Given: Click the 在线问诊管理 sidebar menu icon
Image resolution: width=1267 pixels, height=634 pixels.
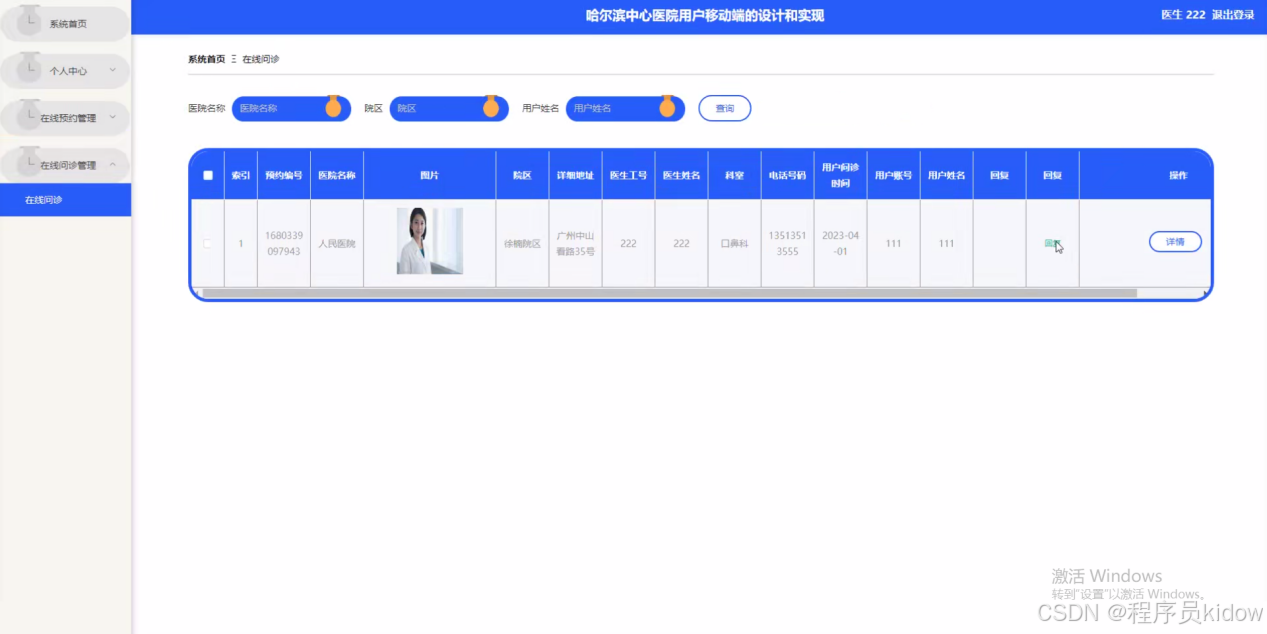Looking at the screenshot, I should [29, 164].
